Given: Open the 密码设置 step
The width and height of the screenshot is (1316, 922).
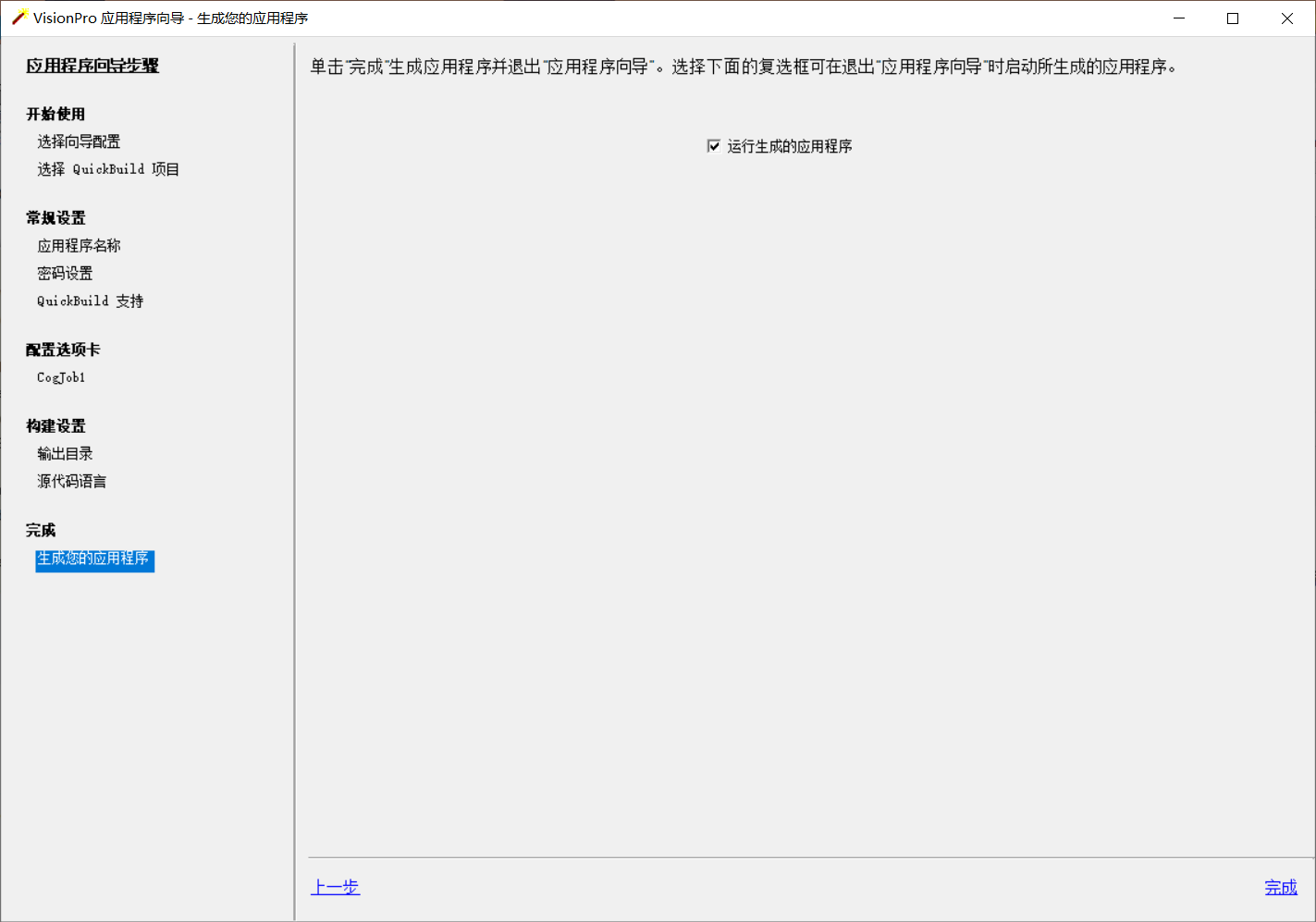Looking at the screenshot, I should click(64, 273).
